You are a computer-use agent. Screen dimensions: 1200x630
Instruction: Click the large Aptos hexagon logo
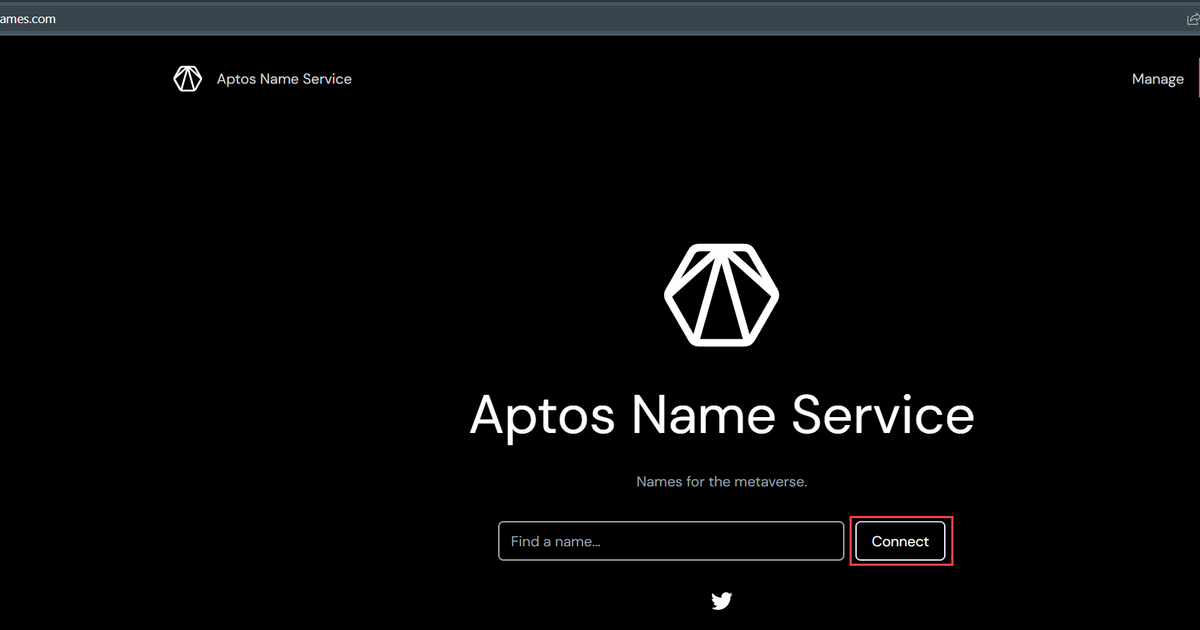[721, 294]
